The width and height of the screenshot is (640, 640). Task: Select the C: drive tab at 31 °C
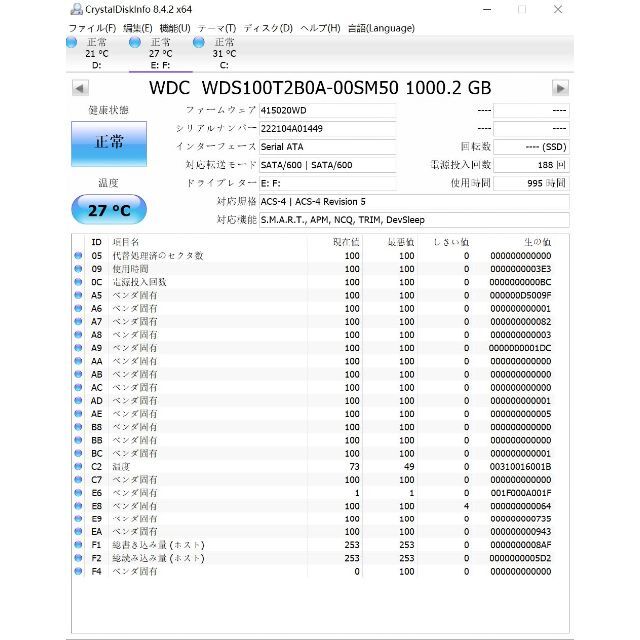coord(224,53)
